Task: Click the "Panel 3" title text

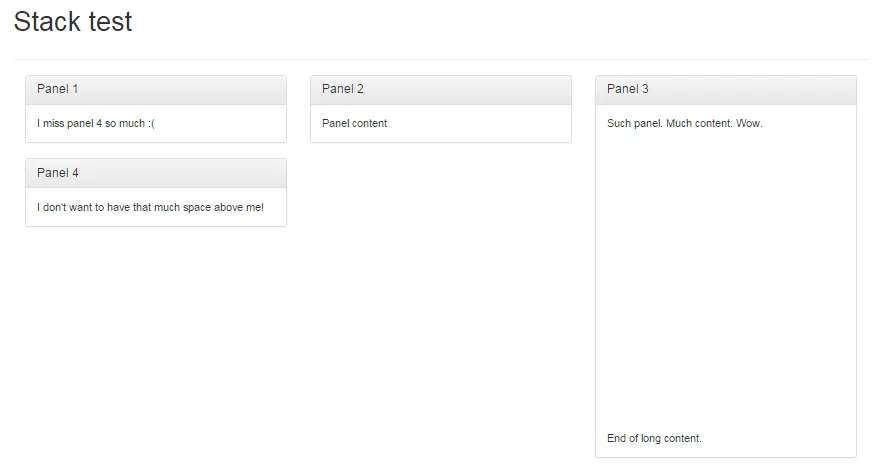Action: coord(627,89)
